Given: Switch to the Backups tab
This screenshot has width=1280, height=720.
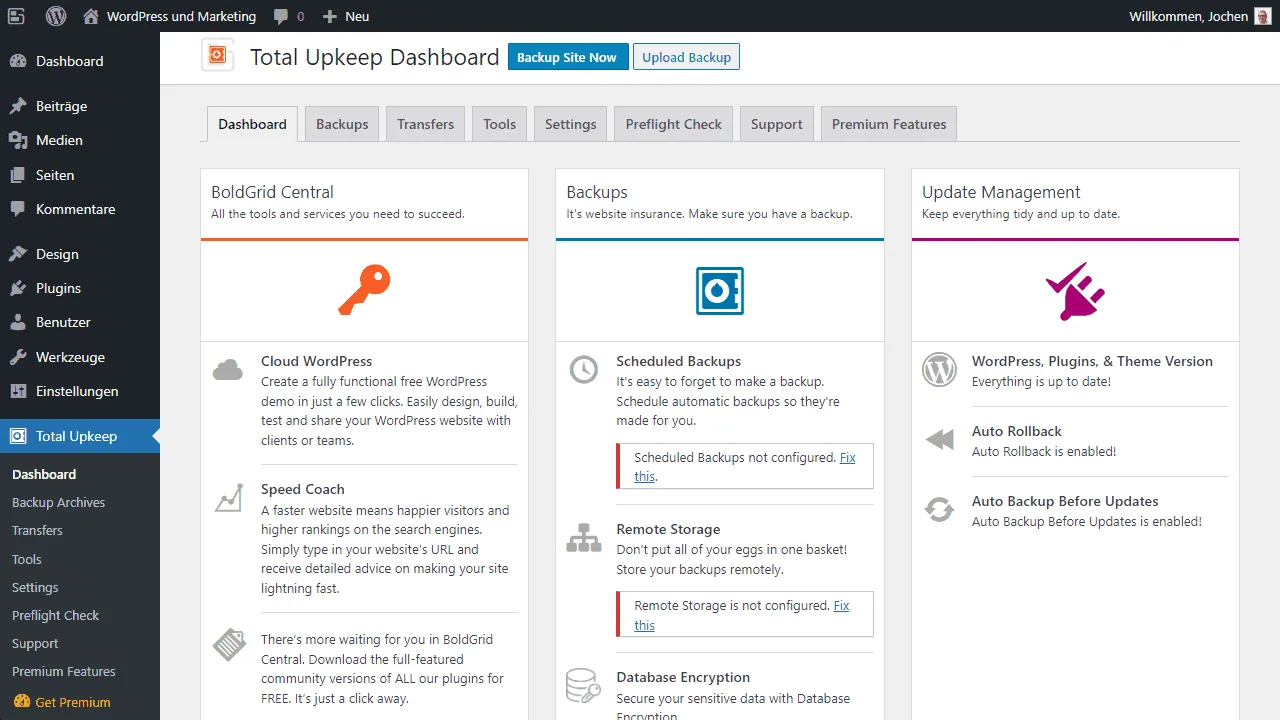Looking at the screenshot, I should pyautogui.click(x=342, y=124).
